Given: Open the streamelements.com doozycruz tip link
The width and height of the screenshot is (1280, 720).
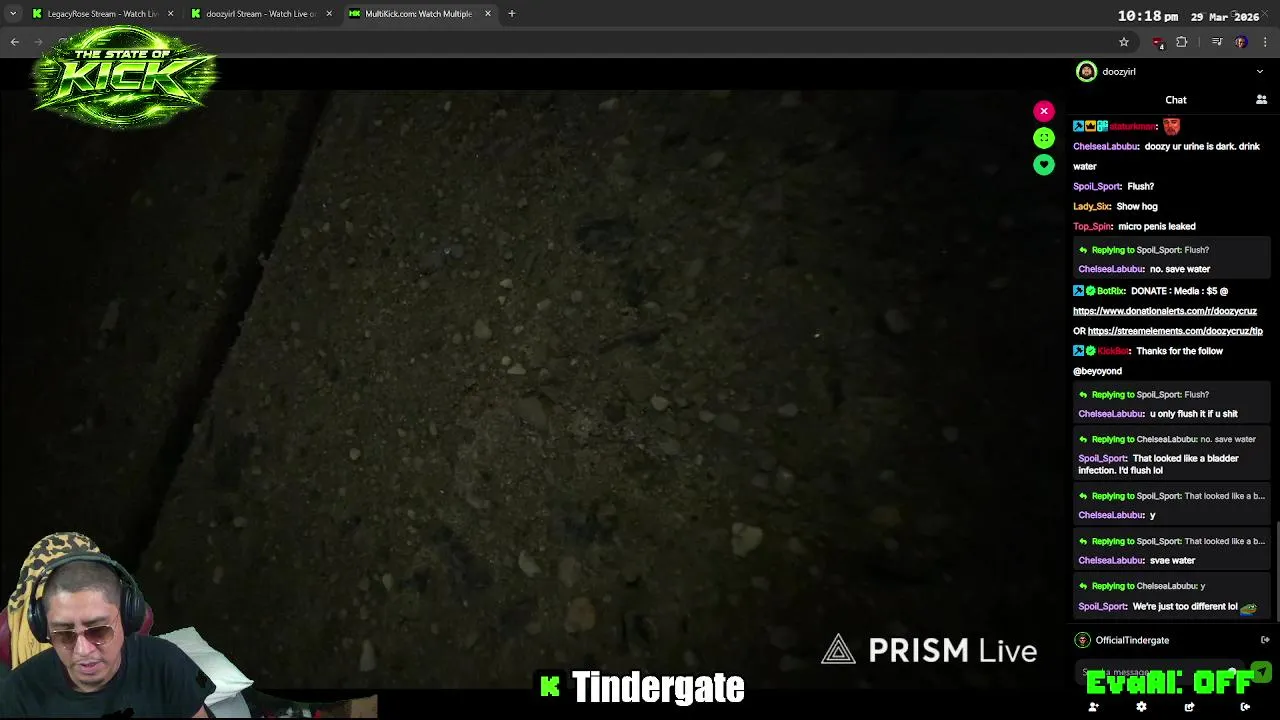Looking at the screenshot, I should (1175, 331).
